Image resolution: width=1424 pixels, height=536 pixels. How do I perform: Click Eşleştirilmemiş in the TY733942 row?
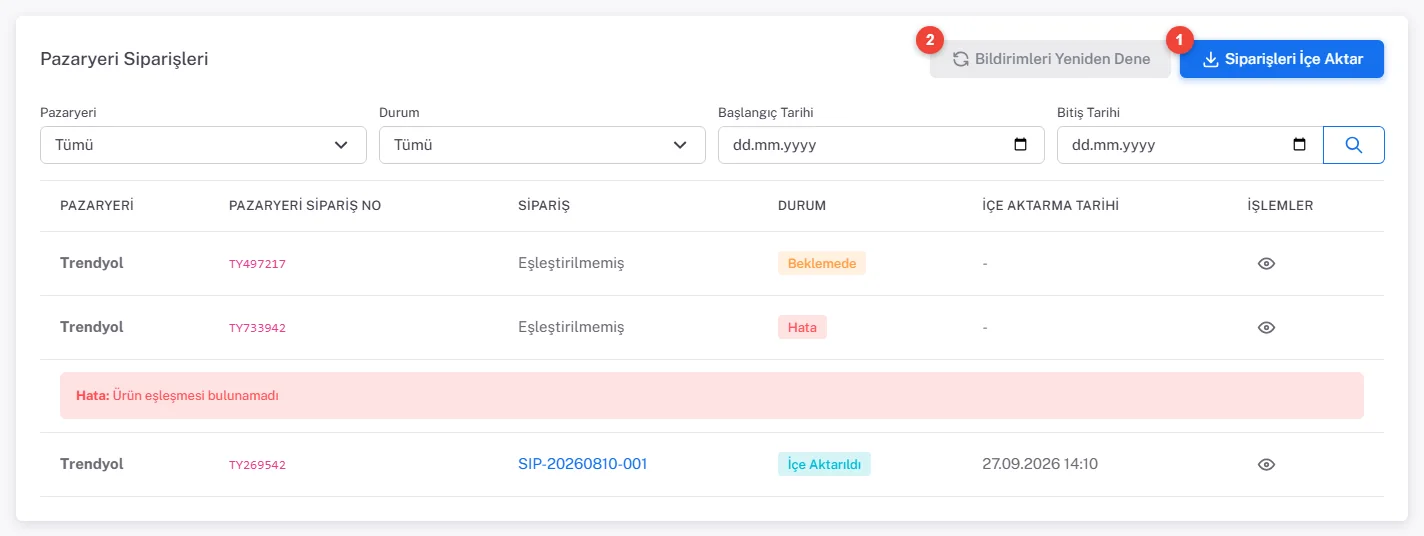click(571, 327)
